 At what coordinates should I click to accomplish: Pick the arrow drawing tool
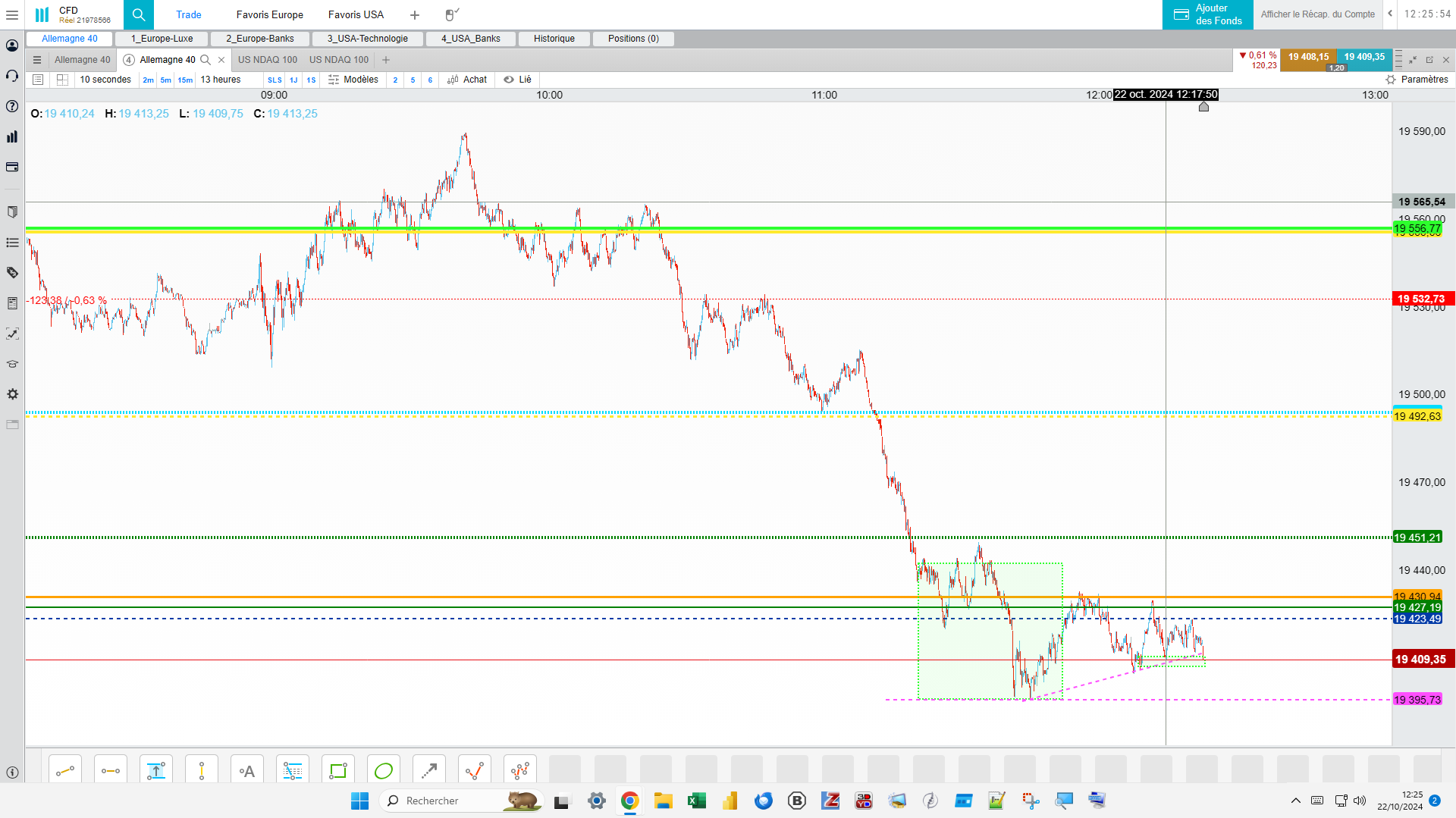(429, 771)
